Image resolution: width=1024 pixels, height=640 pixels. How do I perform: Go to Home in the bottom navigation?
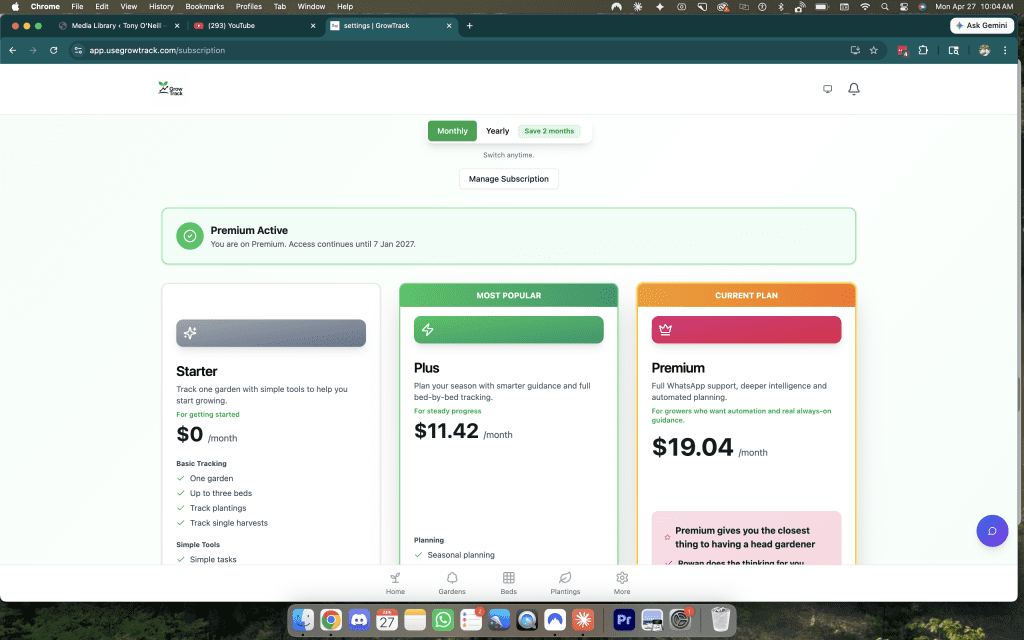(395, 583)
